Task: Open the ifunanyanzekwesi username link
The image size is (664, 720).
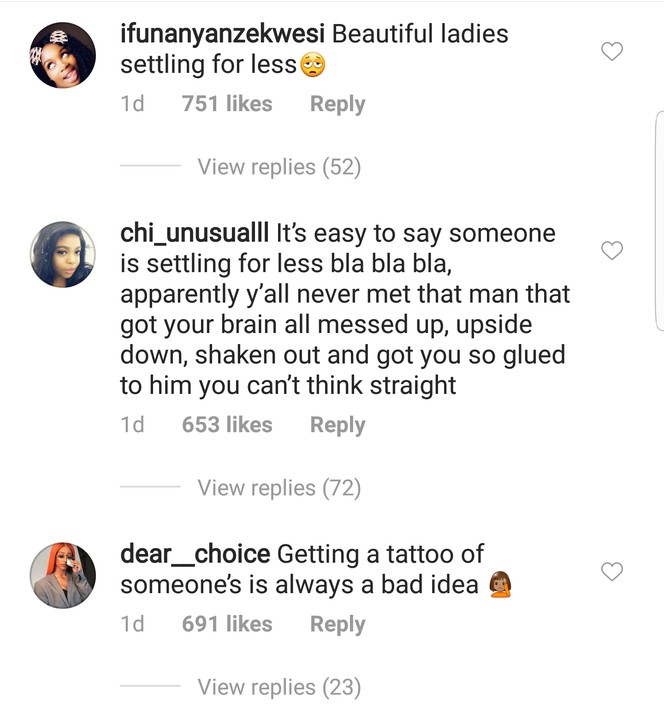Action: click(222, 34)
